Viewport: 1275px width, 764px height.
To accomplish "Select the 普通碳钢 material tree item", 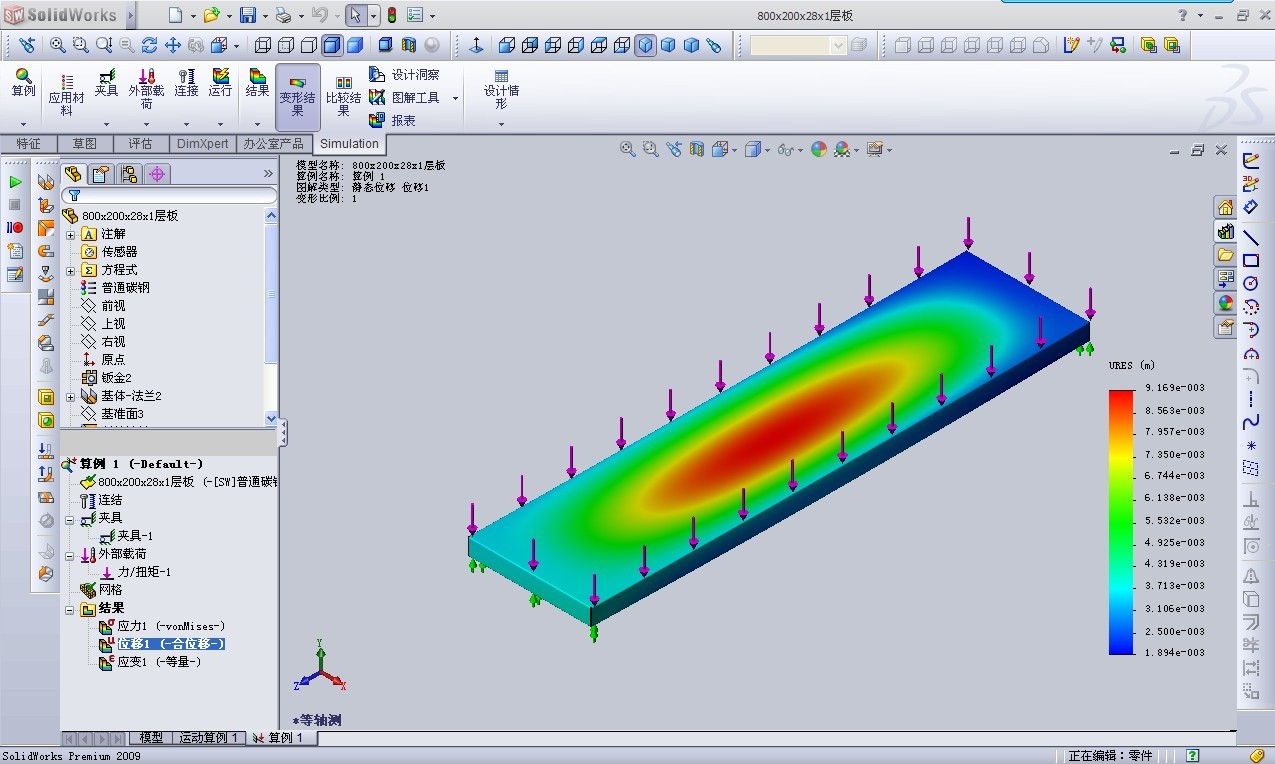I will pos(115,288).
